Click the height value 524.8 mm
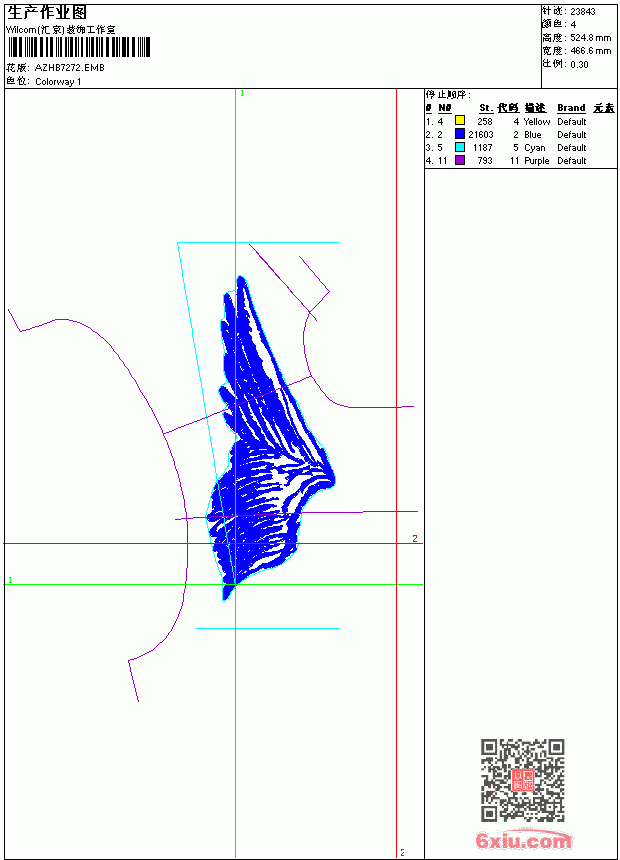 [590, 38]
